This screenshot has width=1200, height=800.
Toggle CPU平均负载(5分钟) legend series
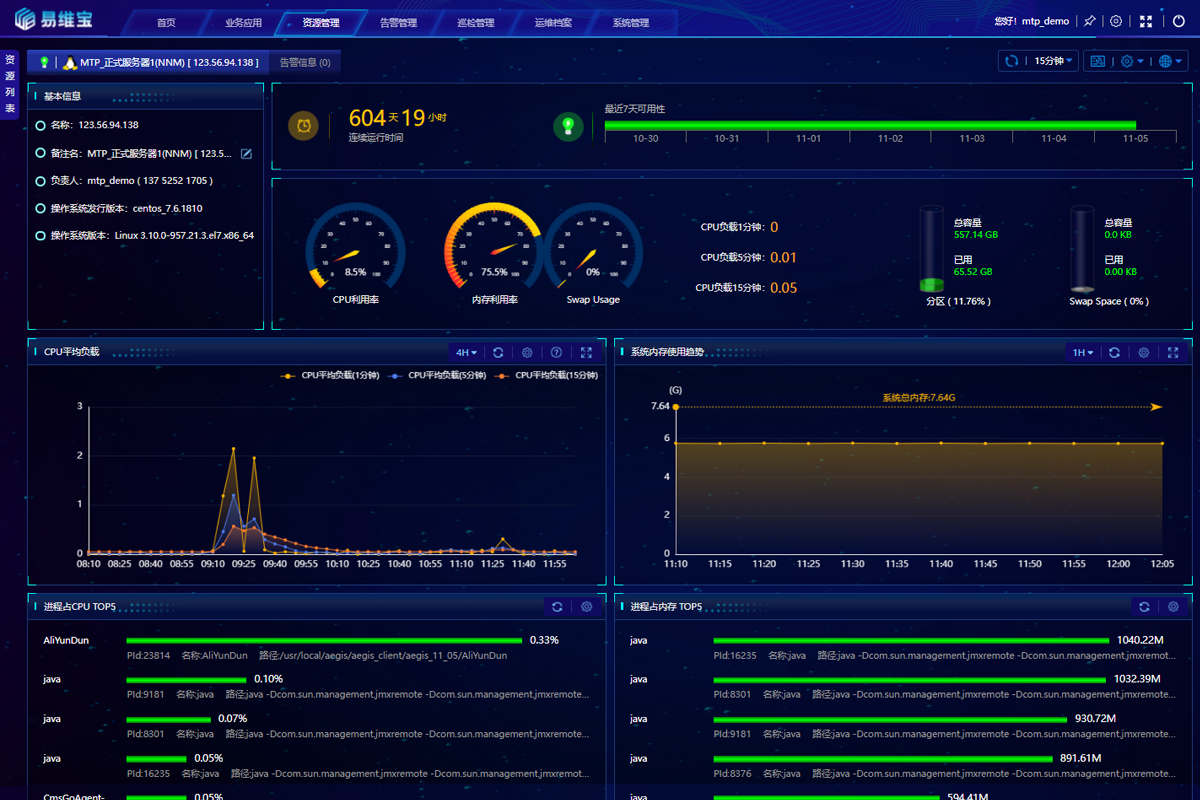[438, 376]
